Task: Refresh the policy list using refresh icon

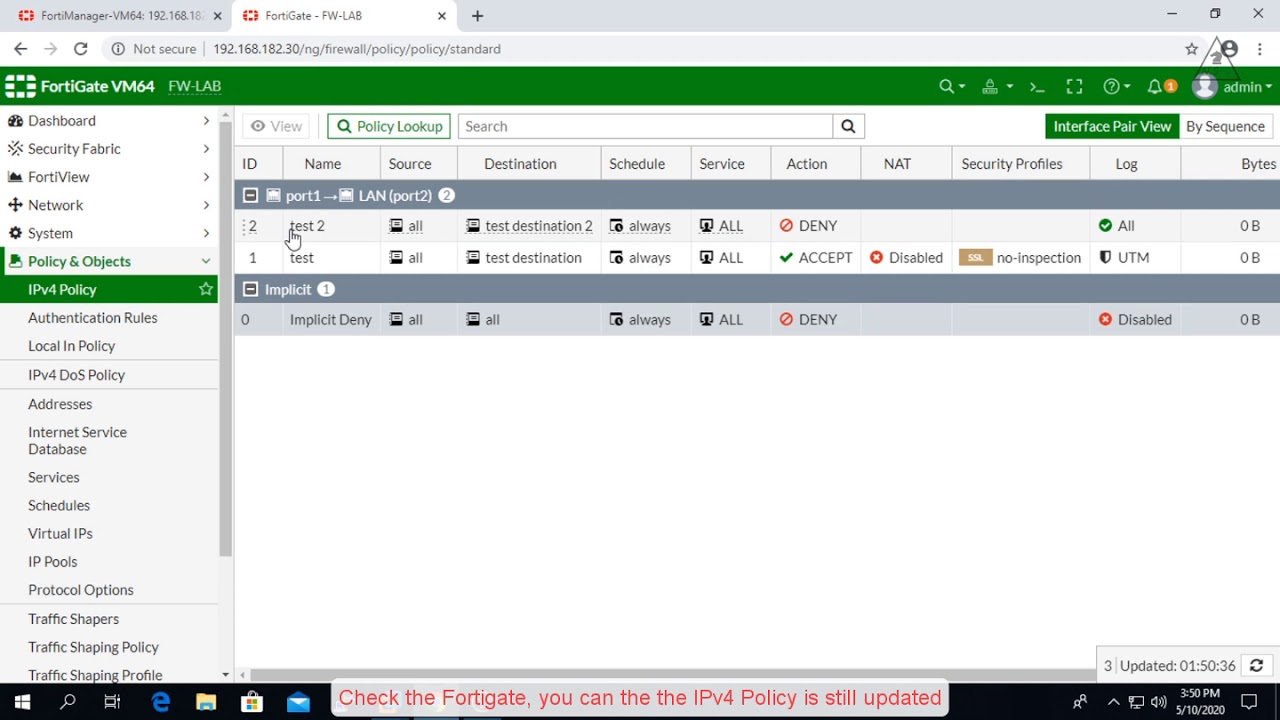Action: coord(1256,666)
